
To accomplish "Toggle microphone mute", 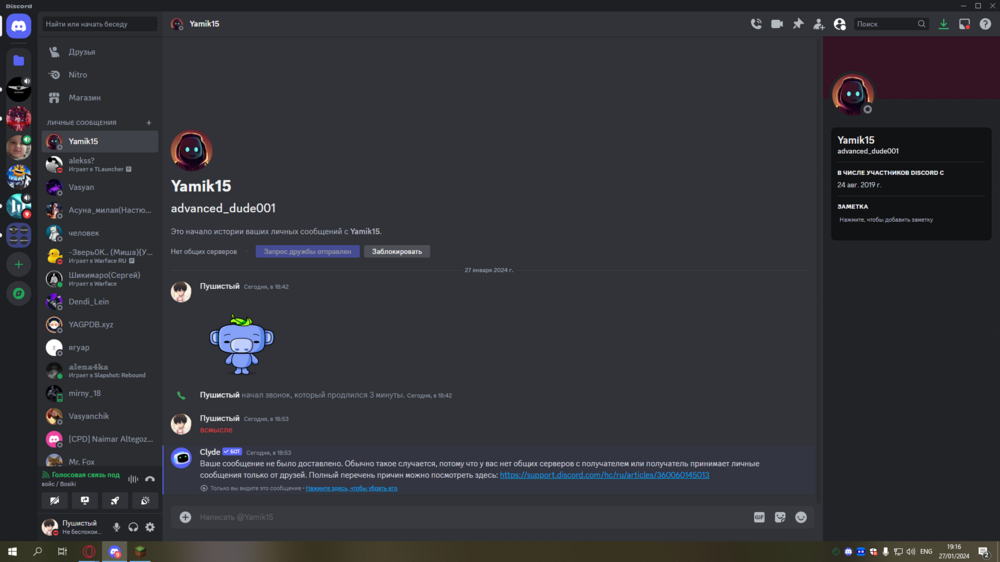I will pyautogui.click(x=116, y=527).
